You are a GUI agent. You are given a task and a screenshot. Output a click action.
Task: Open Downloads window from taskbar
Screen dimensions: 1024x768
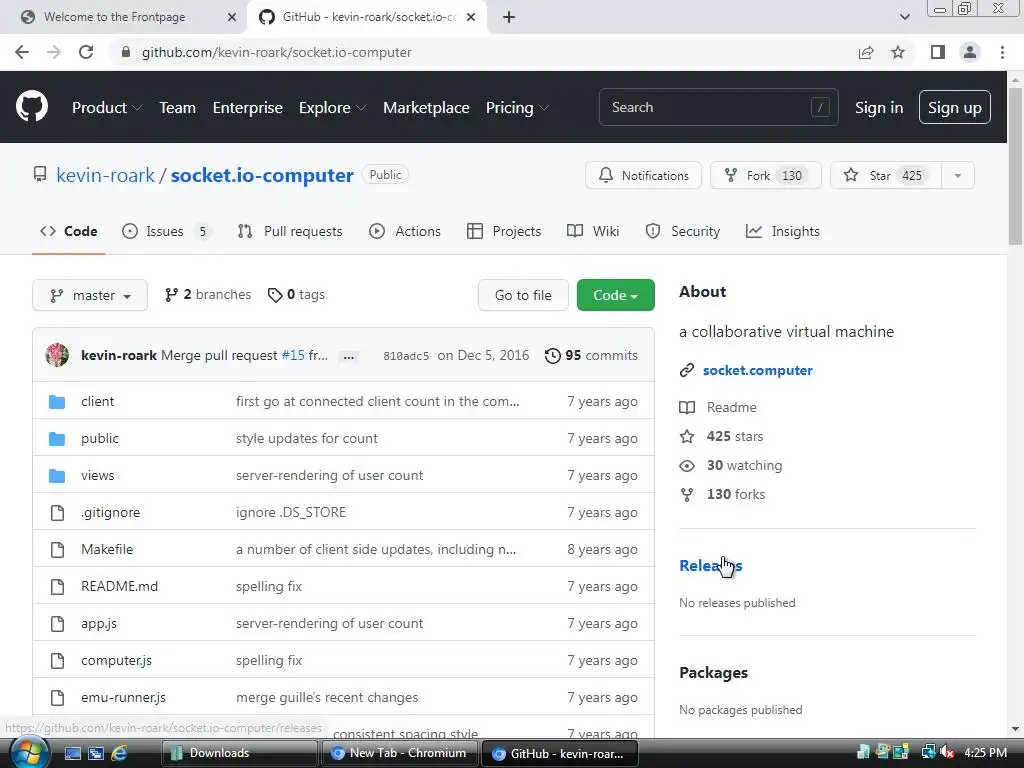[x=239, y=753]
